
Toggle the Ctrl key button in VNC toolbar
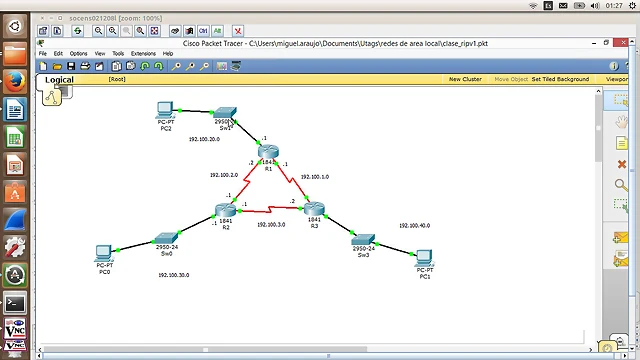(x=203, y=31)
